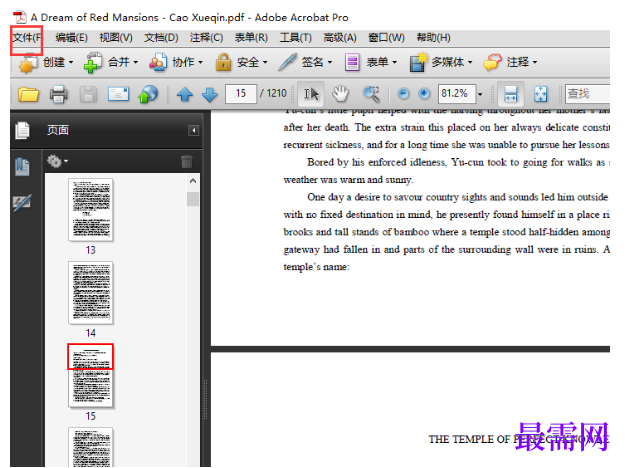
Task: Open the 窗口(W) menu
Action: [386, 38]
